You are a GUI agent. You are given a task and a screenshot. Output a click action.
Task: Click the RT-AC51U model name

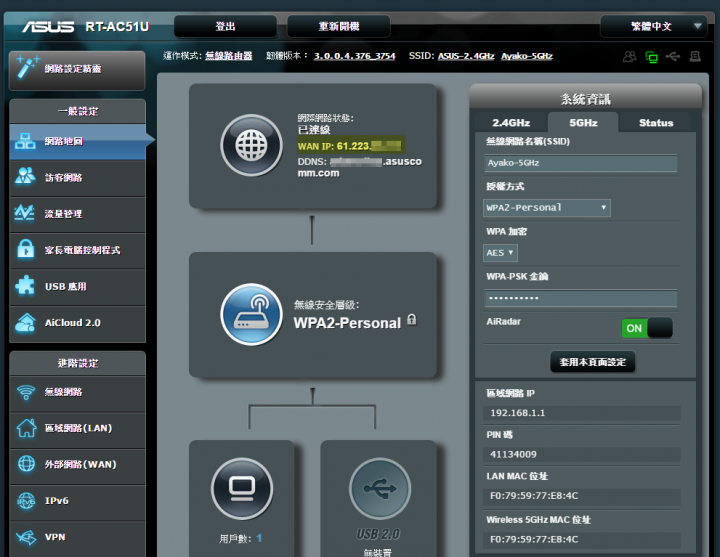117,27
